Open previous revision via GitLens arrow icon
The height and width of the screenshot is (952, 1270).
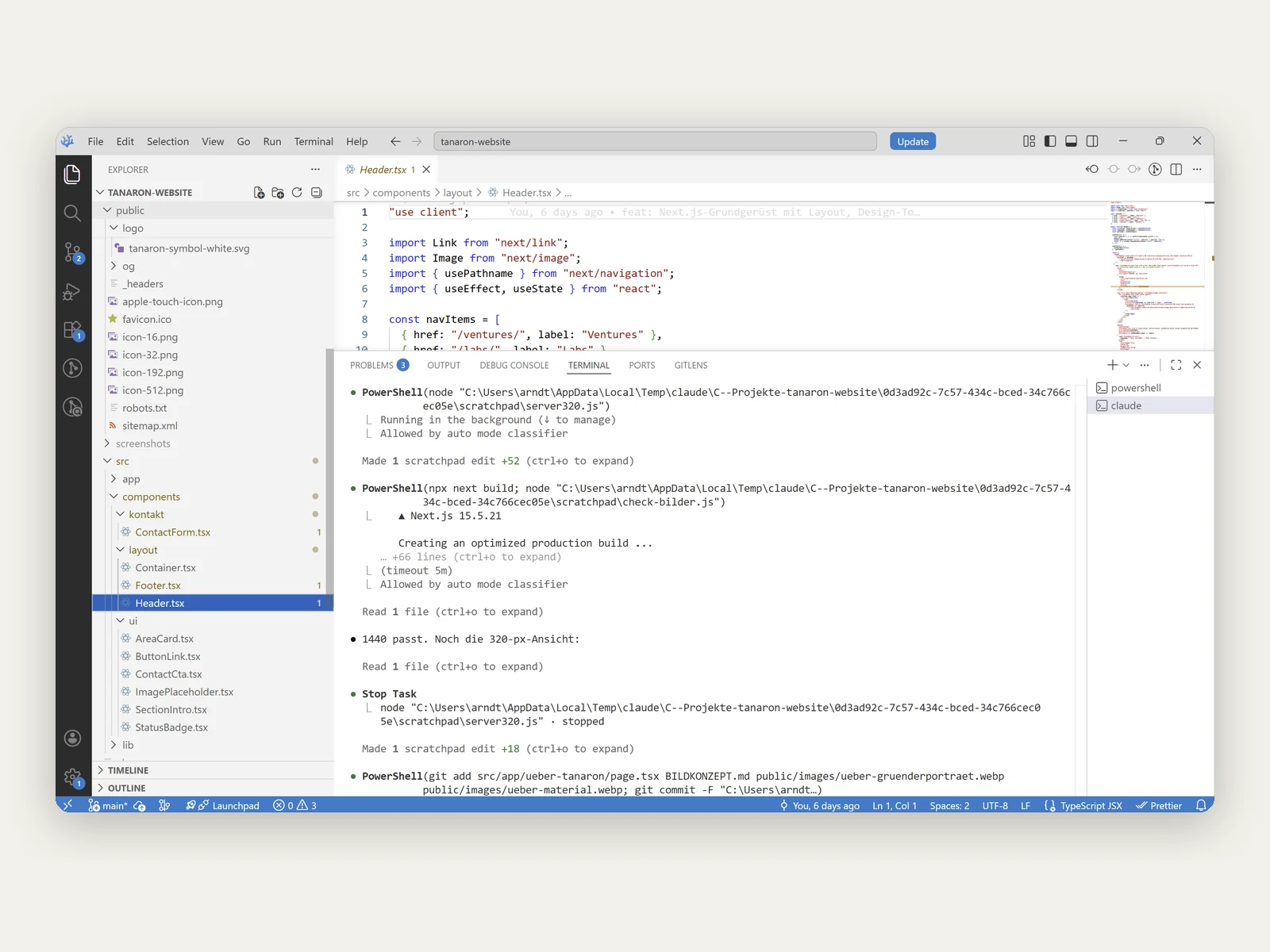tap(1092, 169)
